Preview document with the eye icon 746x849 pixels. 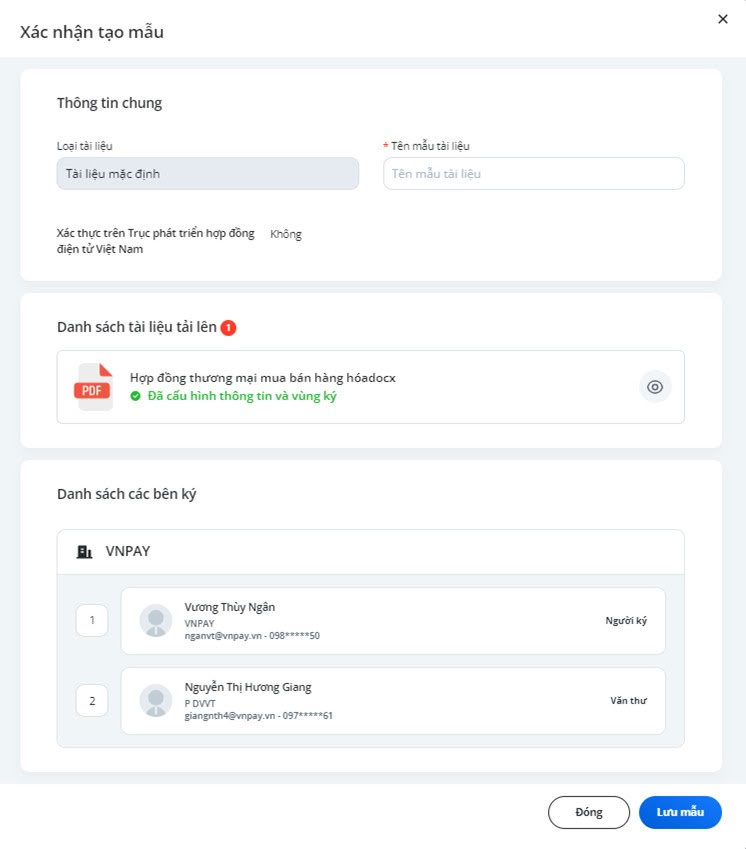(x=655, y=387)
